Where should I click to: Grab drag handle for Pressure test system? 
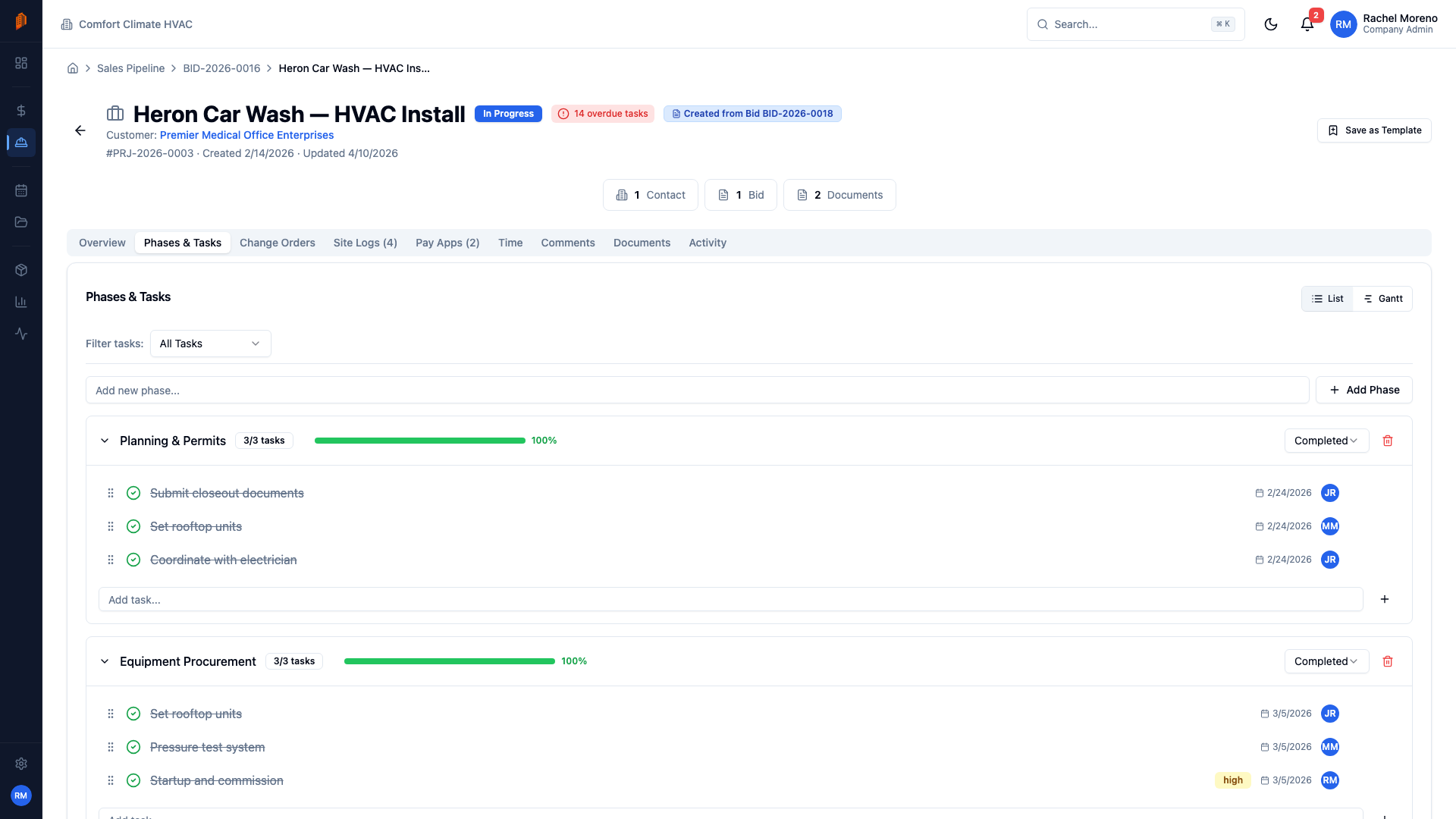pos(111,747)
